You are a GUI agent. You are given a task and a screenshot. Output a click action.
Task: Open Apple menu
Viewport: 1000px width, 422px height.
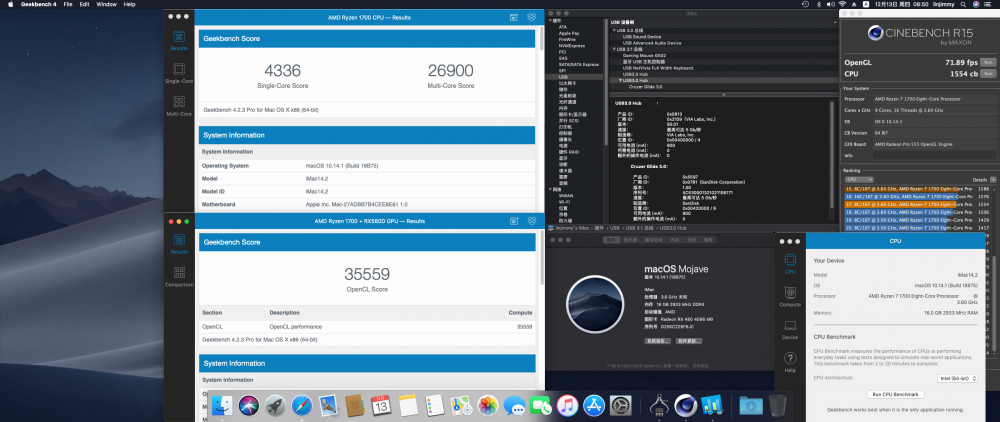pos(9,4)
